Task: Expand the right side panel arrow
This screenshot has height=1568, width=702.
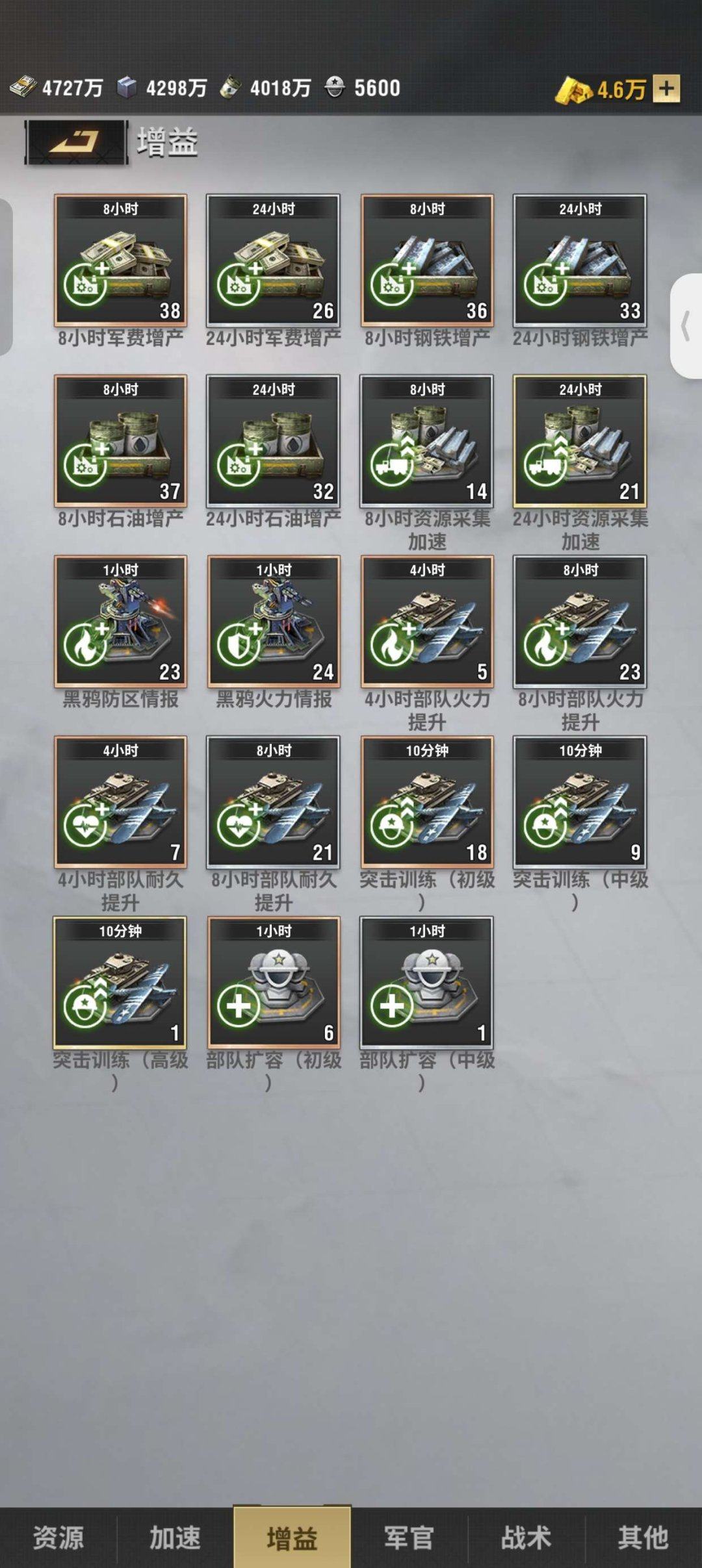Action: tap(686, 326)
